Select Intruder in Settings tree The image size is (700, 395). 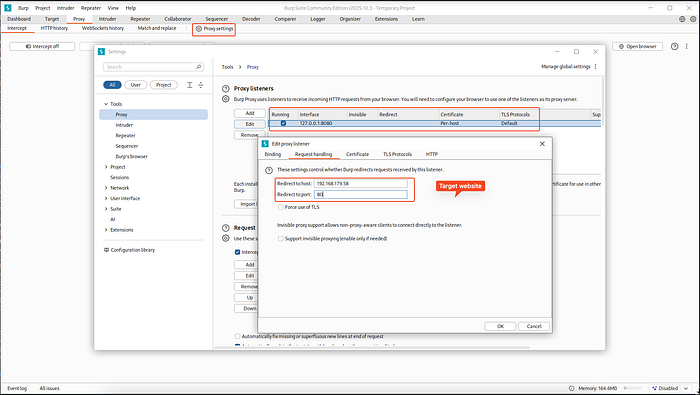click(x=124, y=125)
